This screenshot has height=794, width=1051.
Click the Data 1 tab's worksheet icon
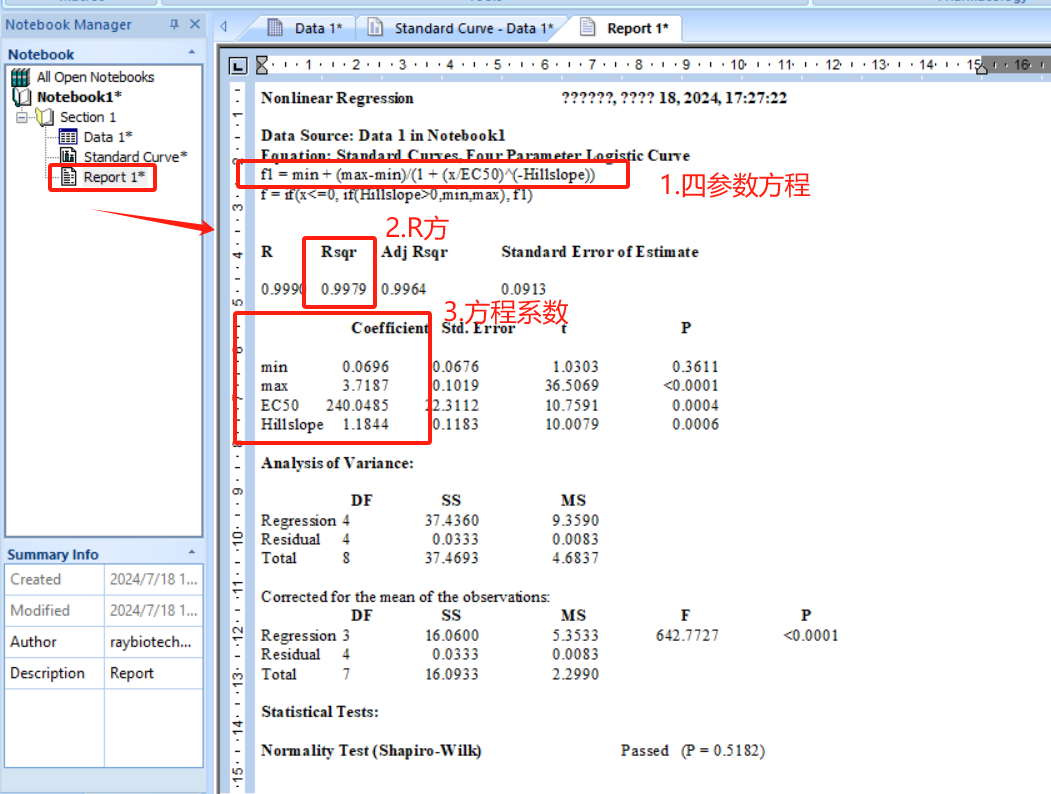point(275,27)
